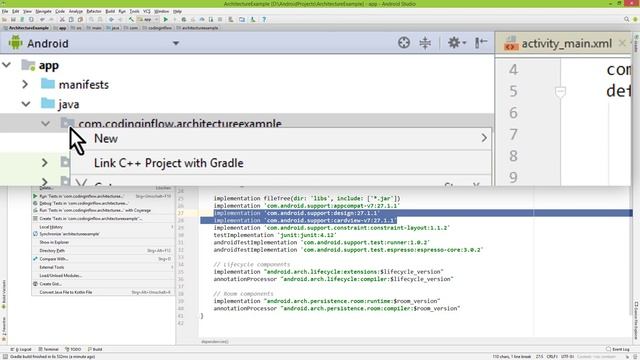Click the Copy toolbar icon

pos(71,19)
